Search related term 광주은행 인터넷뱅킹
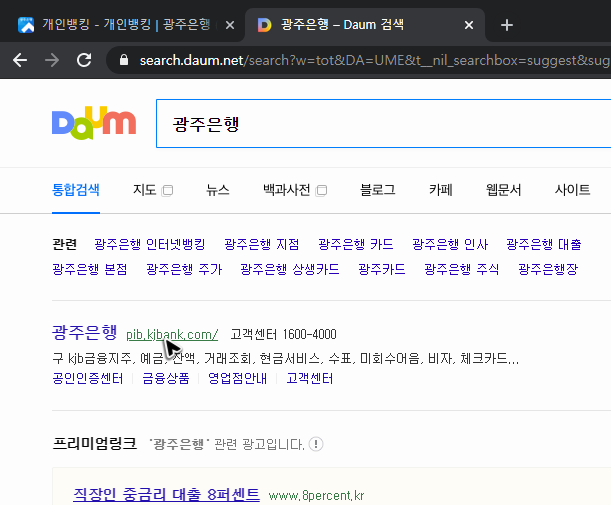611x505 pixels. (150, 244)
